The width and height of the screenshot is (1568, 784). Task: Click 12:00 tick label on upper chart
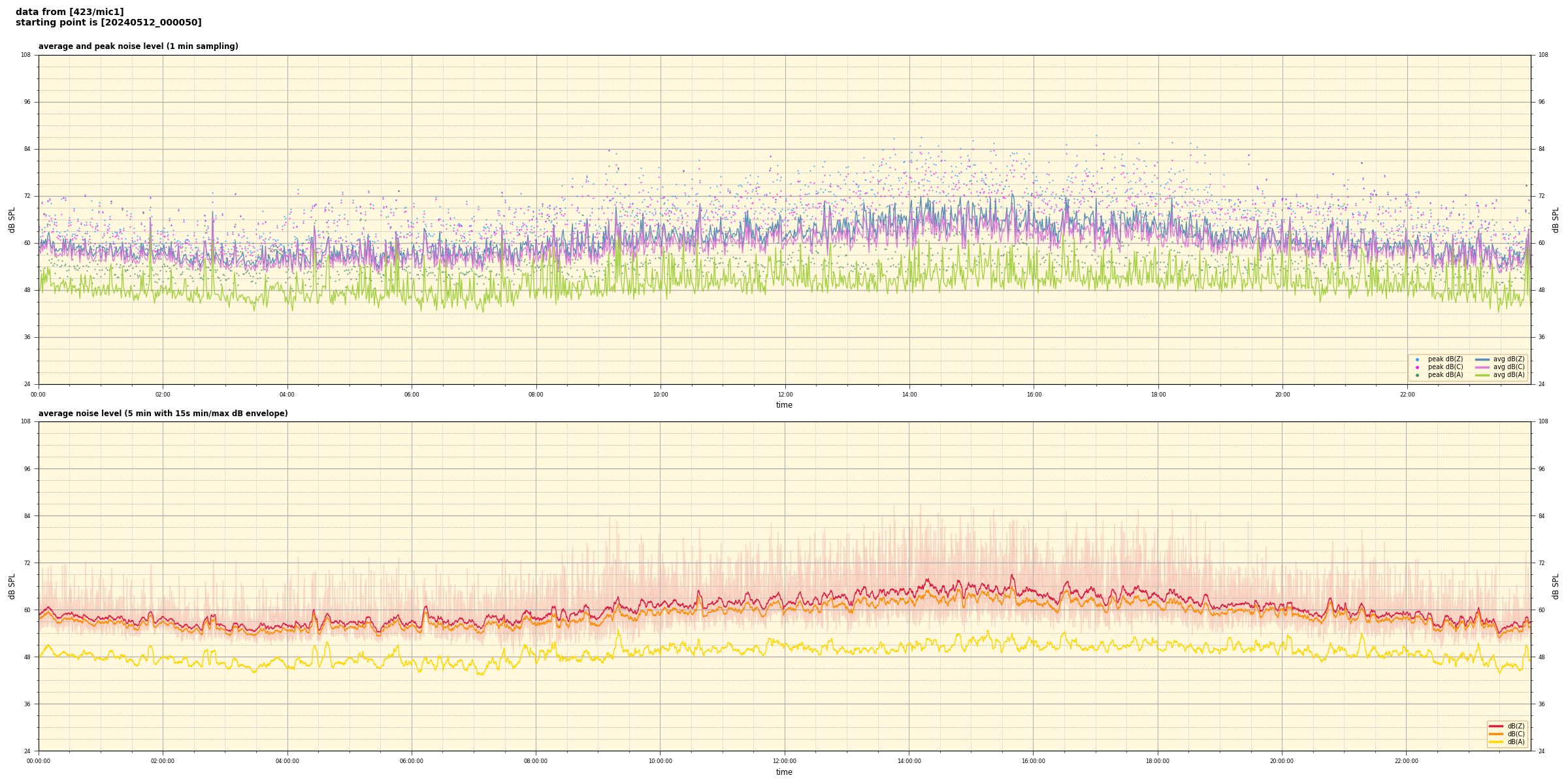pyautogui.click(x=785, y=395)
